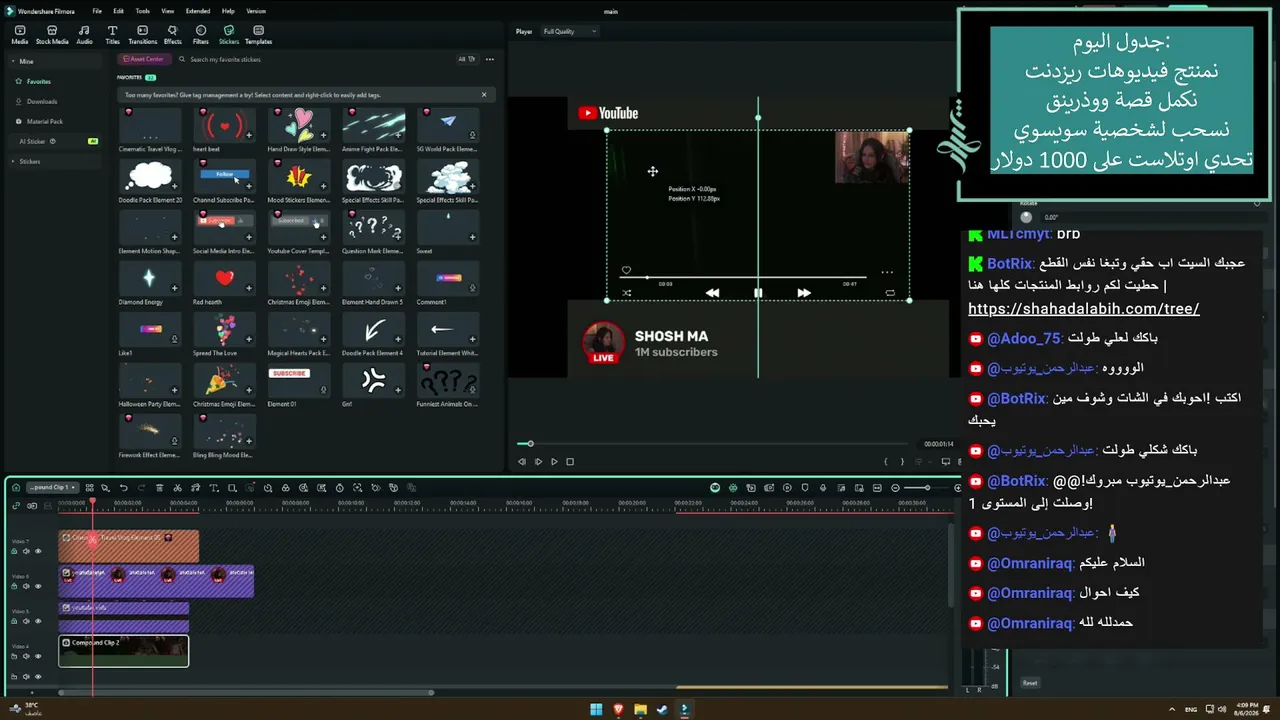
Task: Select the Compound Clip 2 on the timeline
Action: pos(123,651)
